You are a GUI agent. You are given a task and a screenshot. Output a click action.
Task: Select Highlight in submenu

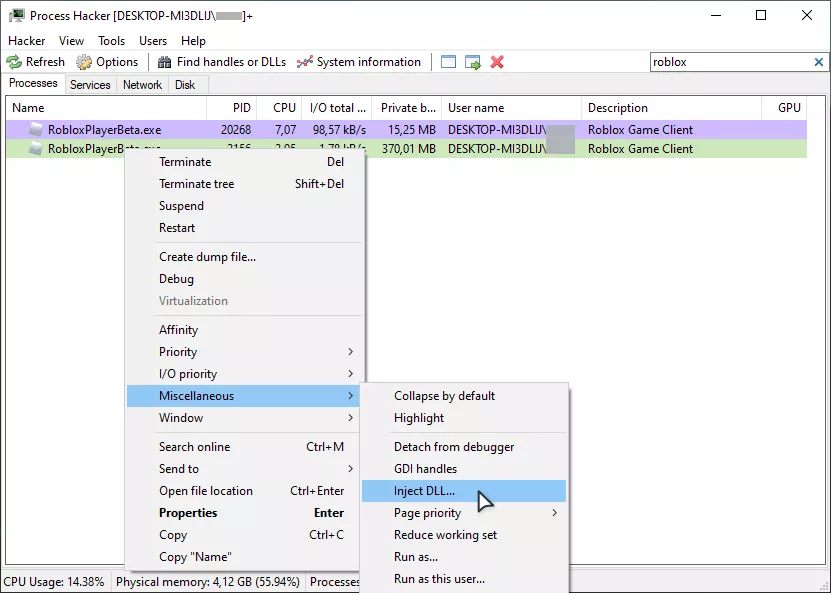[464, 418]
